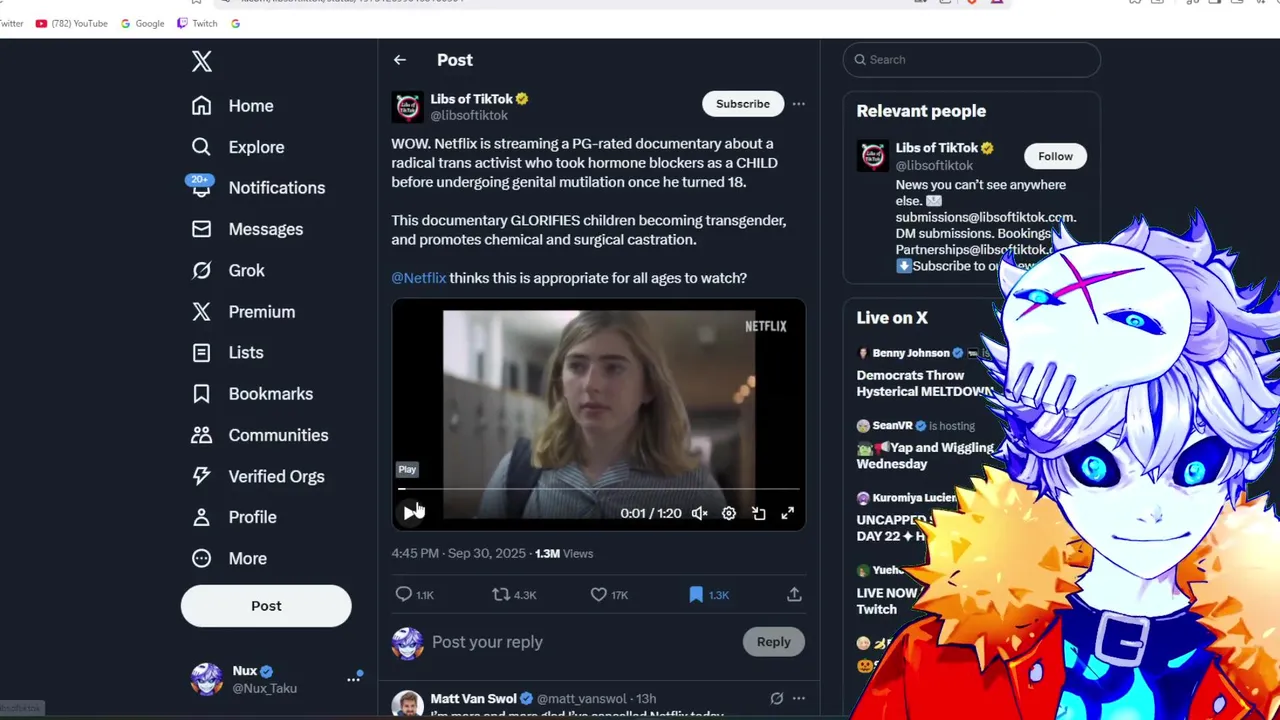The width and height of the screenshot is (1280, 720).
Task: Click the @Netflix mention link
Action: (x=419, y=278)
